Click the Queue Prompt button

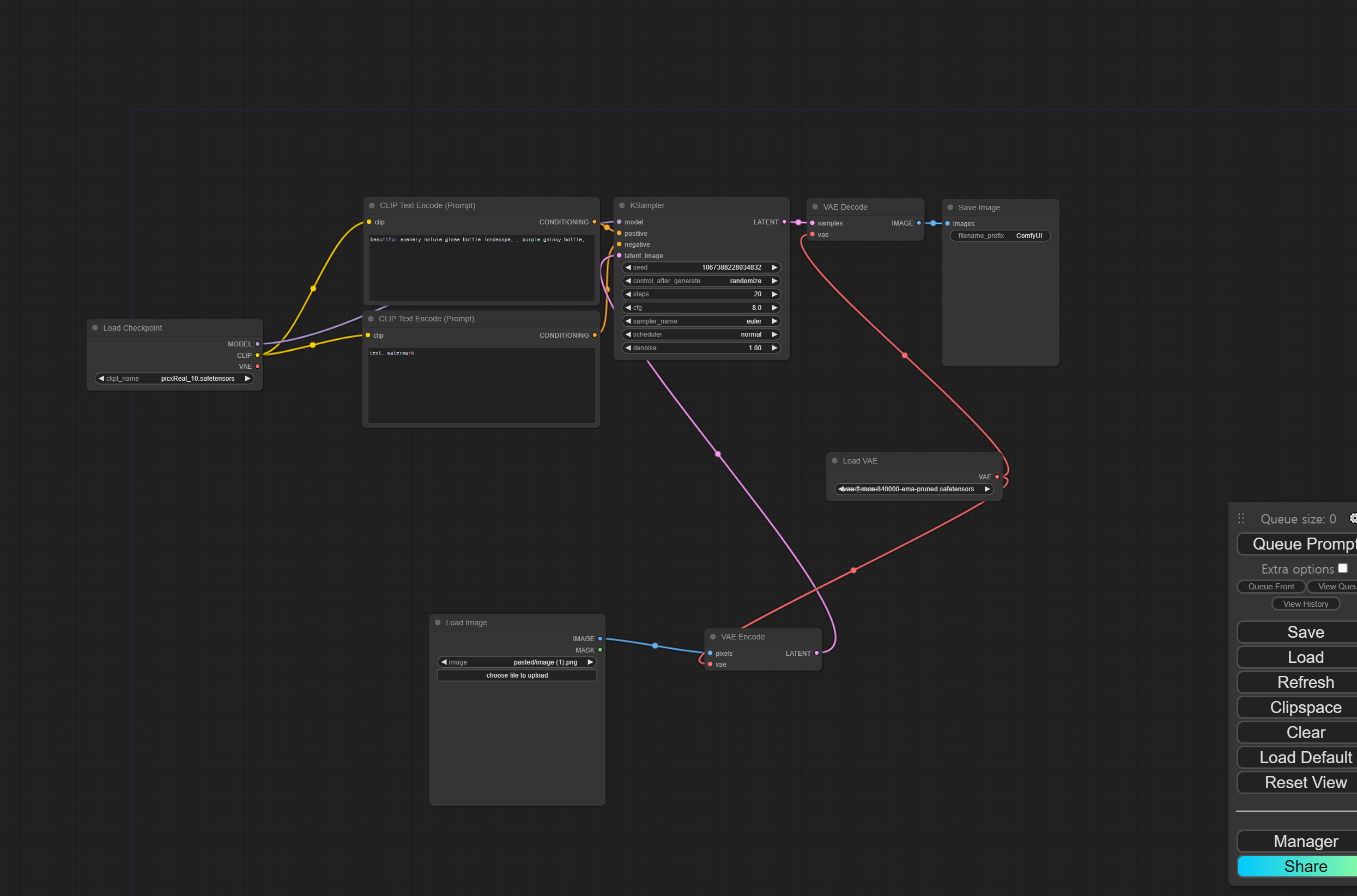coord(1303,544)
